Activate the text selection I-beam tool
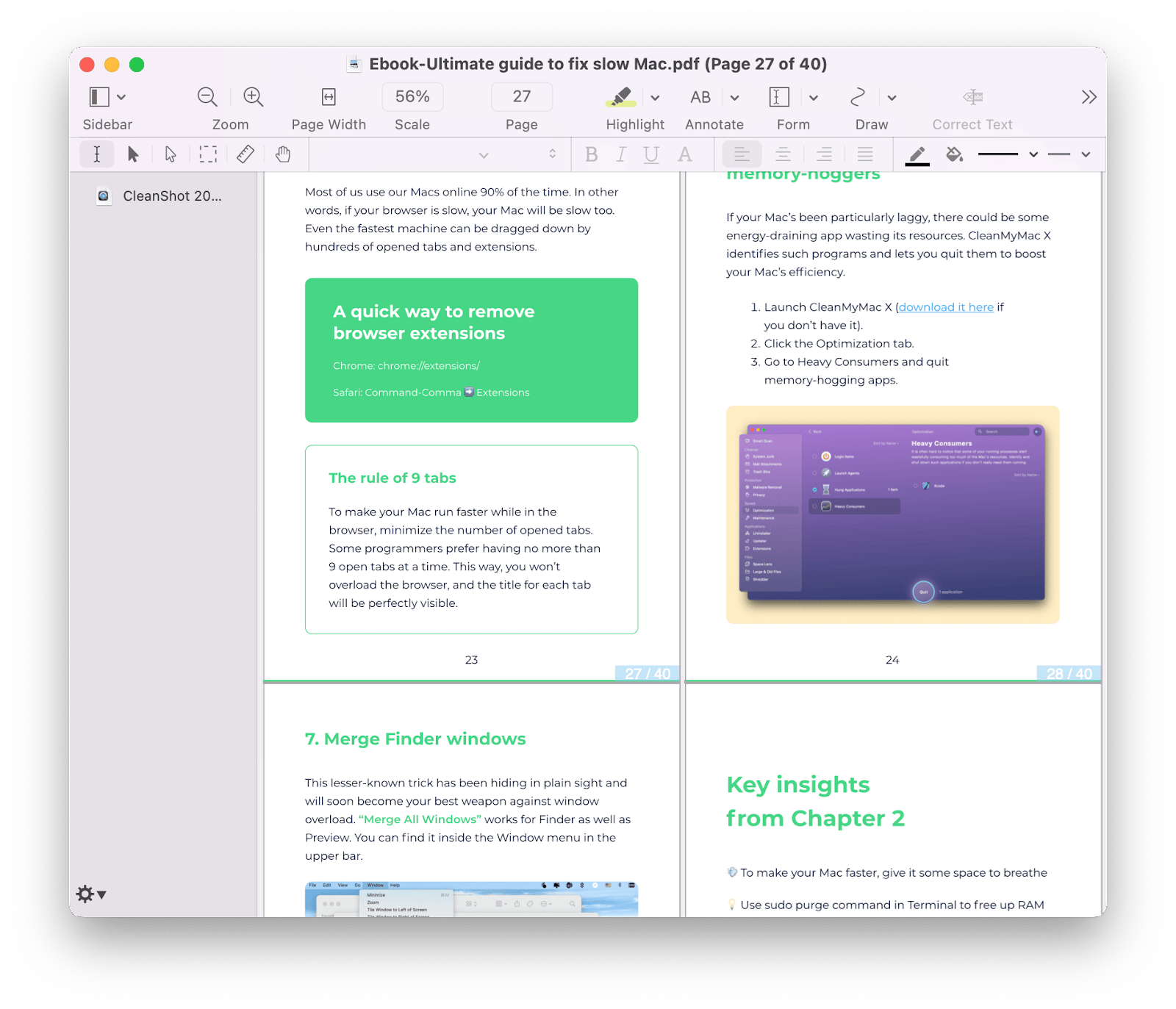This screenshot has height=1009, width=1176. [x=96, y=154]
